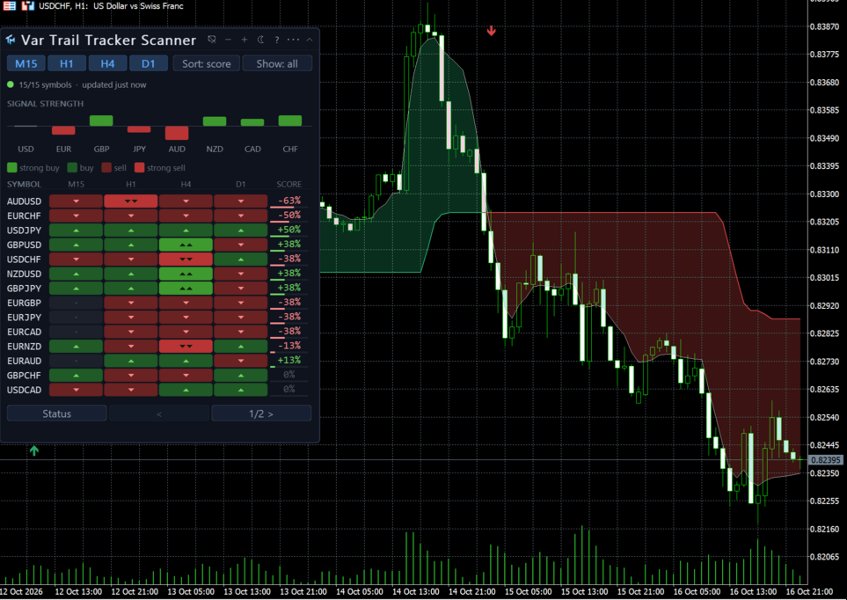This screenshot has height=600, width=847.
Task: Click the NZDUSD H4 strong buy cell
Action: pyautogui.click(x=186, y=274)
